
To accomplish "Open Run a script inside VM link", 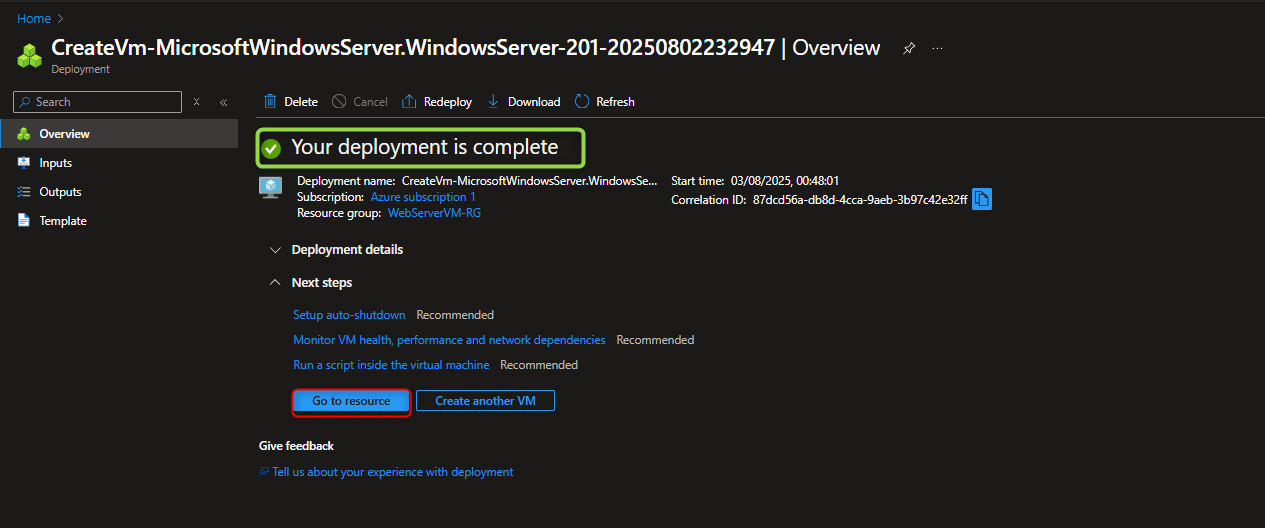I will 391,365.
